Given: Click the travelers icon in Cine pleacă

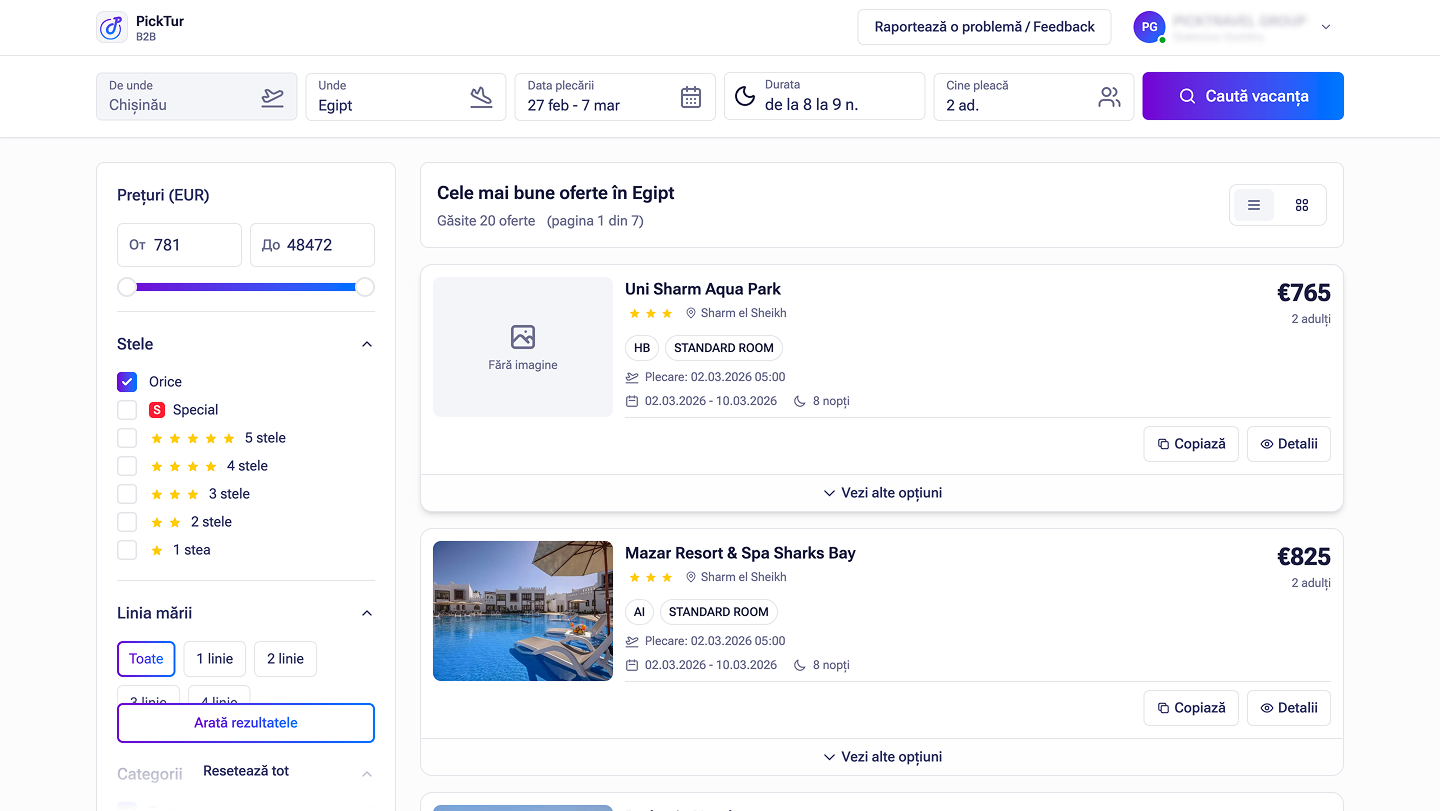Looking at the screenshot, I should pos(1109,97).
